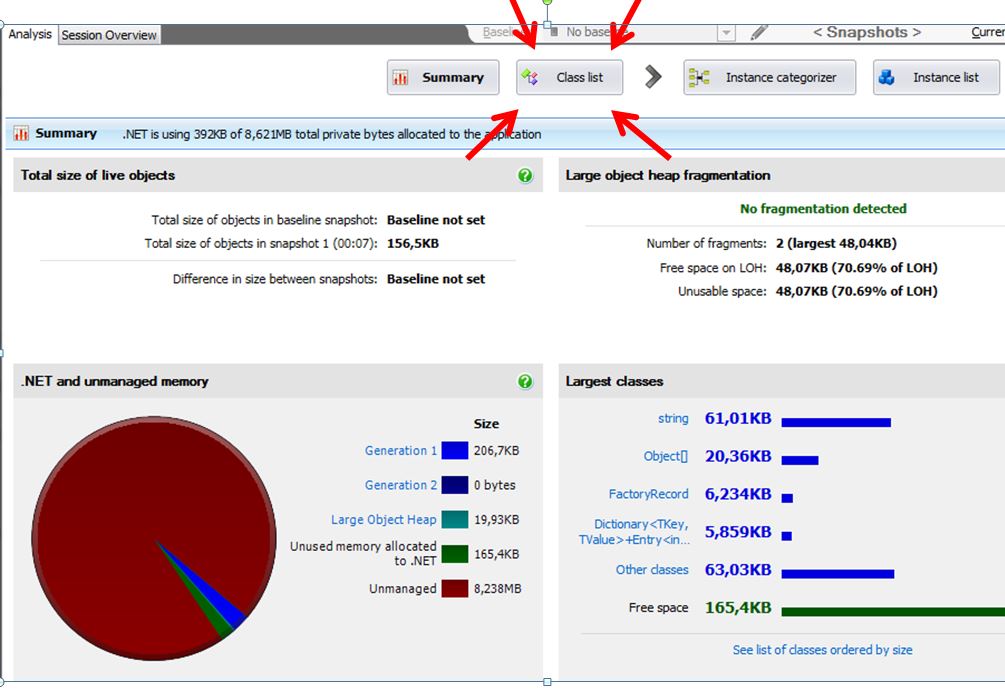
Task: Click the 63,03KB Other classes value
Action: pyautogui.click(x=738, y=570)
